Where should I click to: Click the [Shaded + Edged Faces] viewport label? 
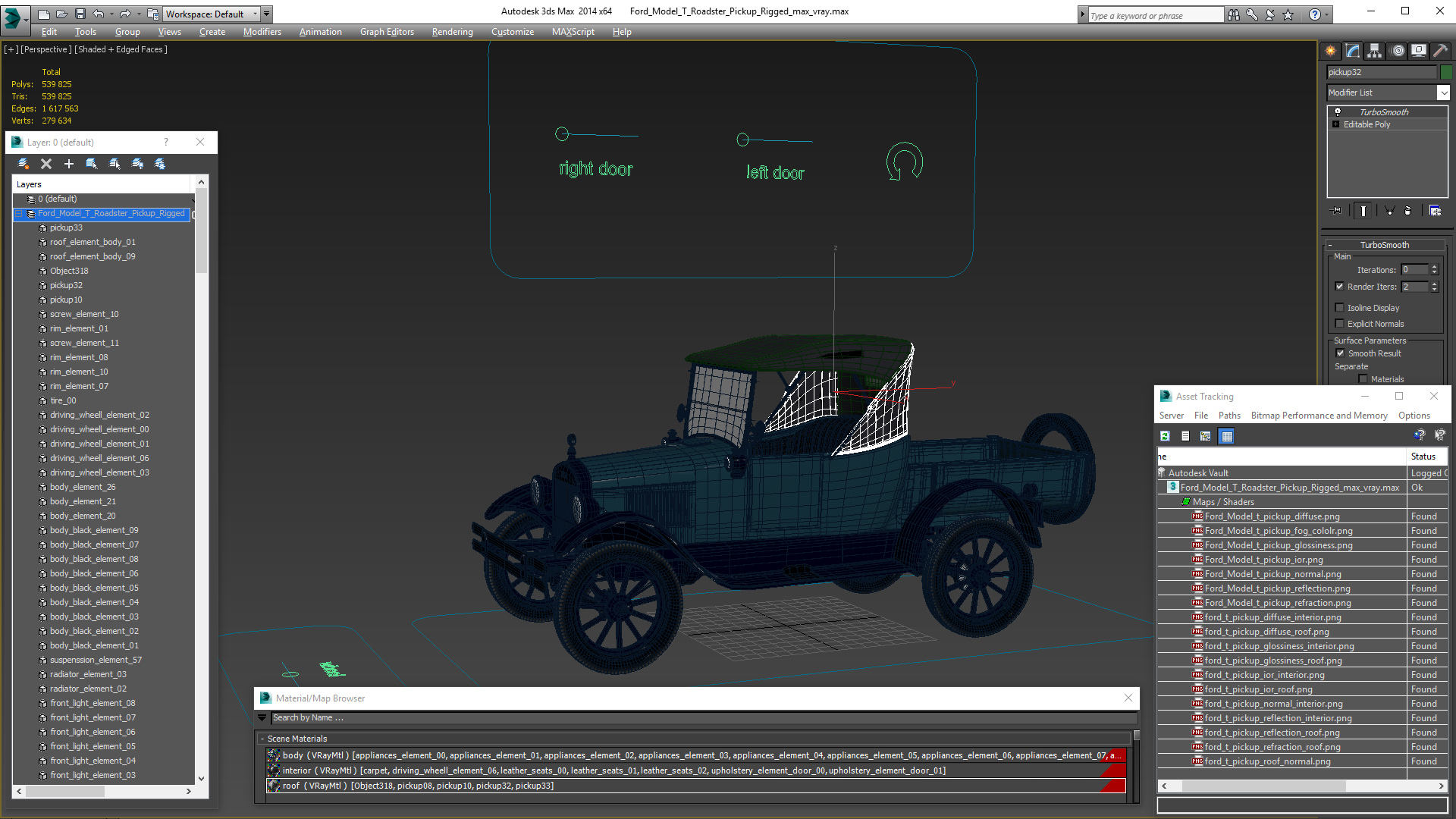(121, 49)
